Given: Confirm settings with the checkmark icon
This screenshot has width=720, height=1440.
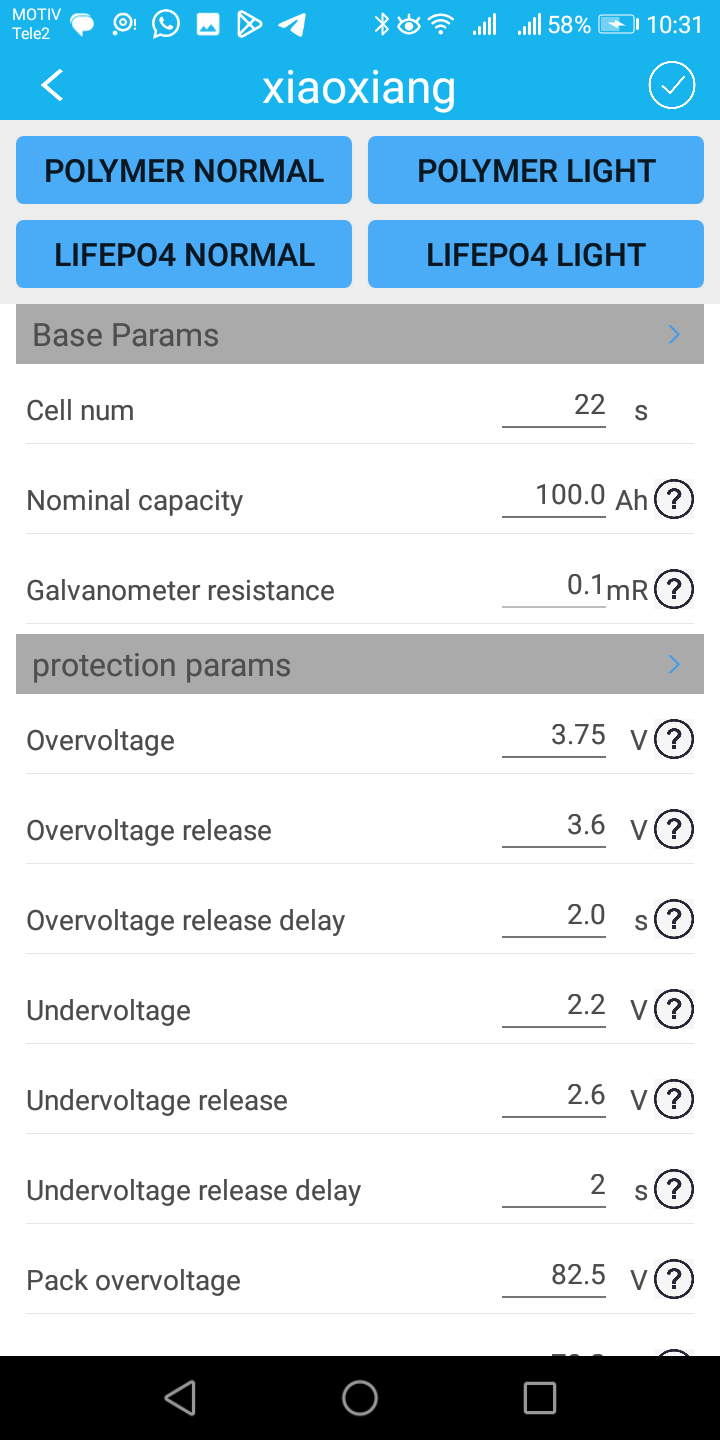Looking at the screenshot, I should point(672,86).
